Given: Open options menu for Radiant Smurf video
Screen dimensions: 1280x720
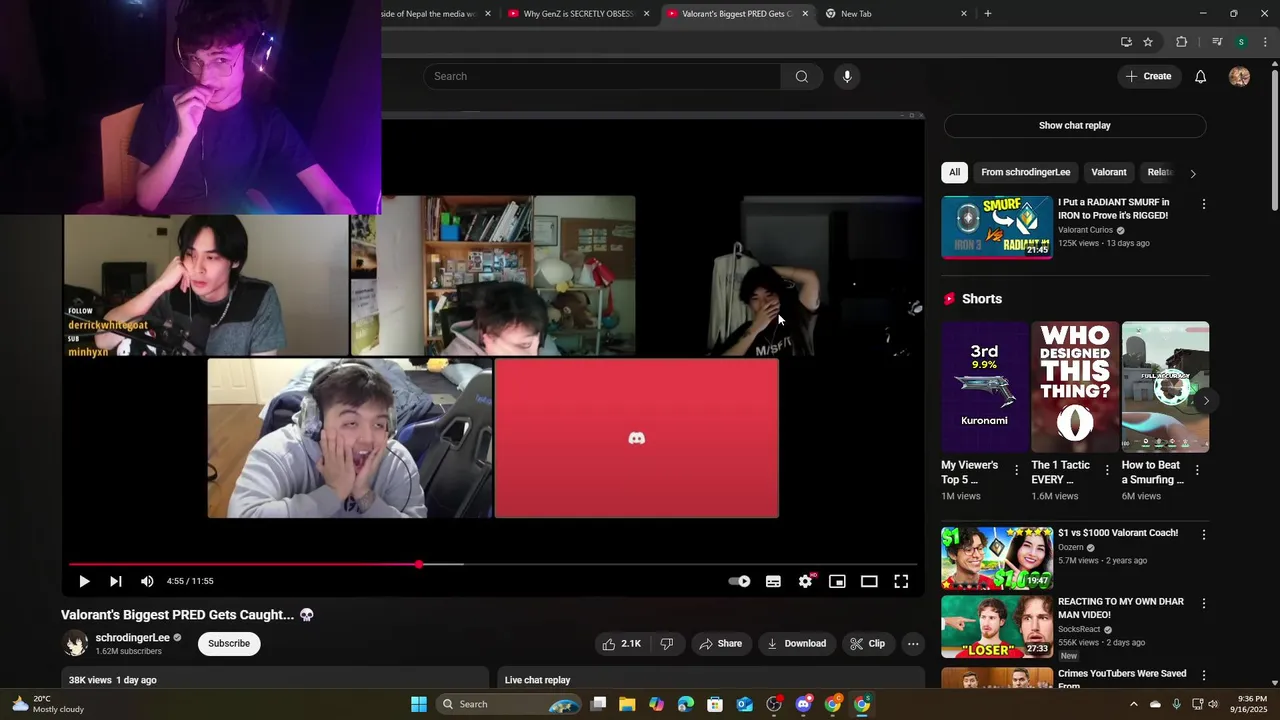Looking at the screenshot, I should (x=1203, y=204).
